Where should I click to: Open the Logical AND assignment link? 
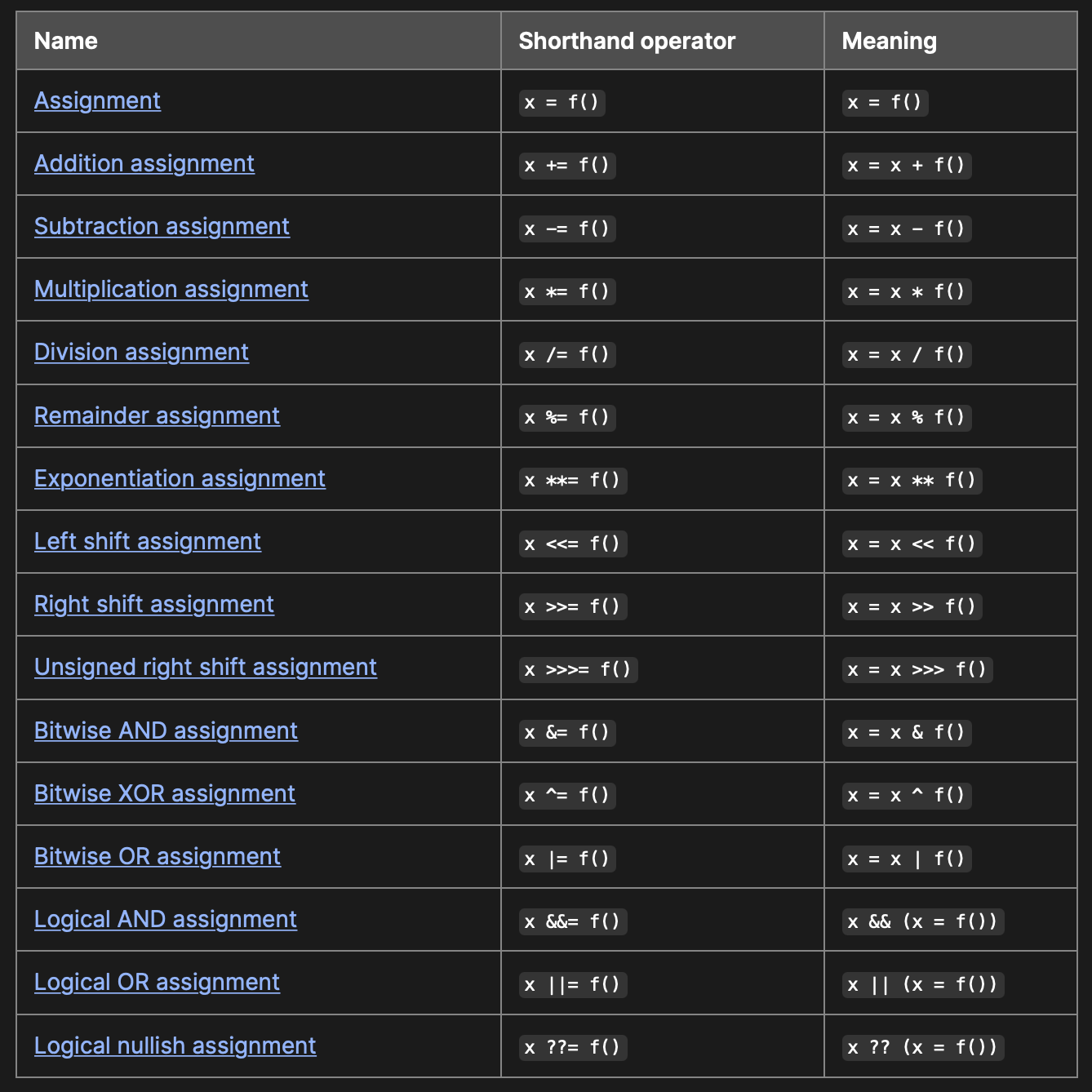[165, 919]
